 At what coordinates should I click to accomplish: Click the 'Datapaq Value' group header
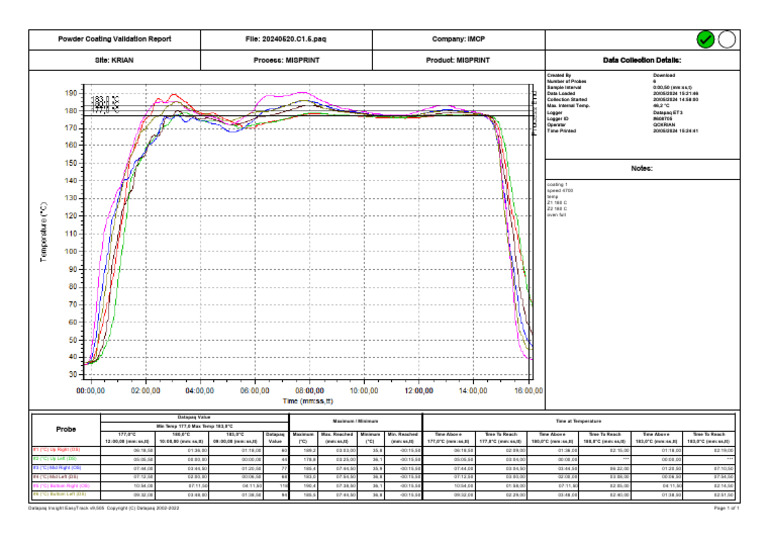tap(194, 417)
